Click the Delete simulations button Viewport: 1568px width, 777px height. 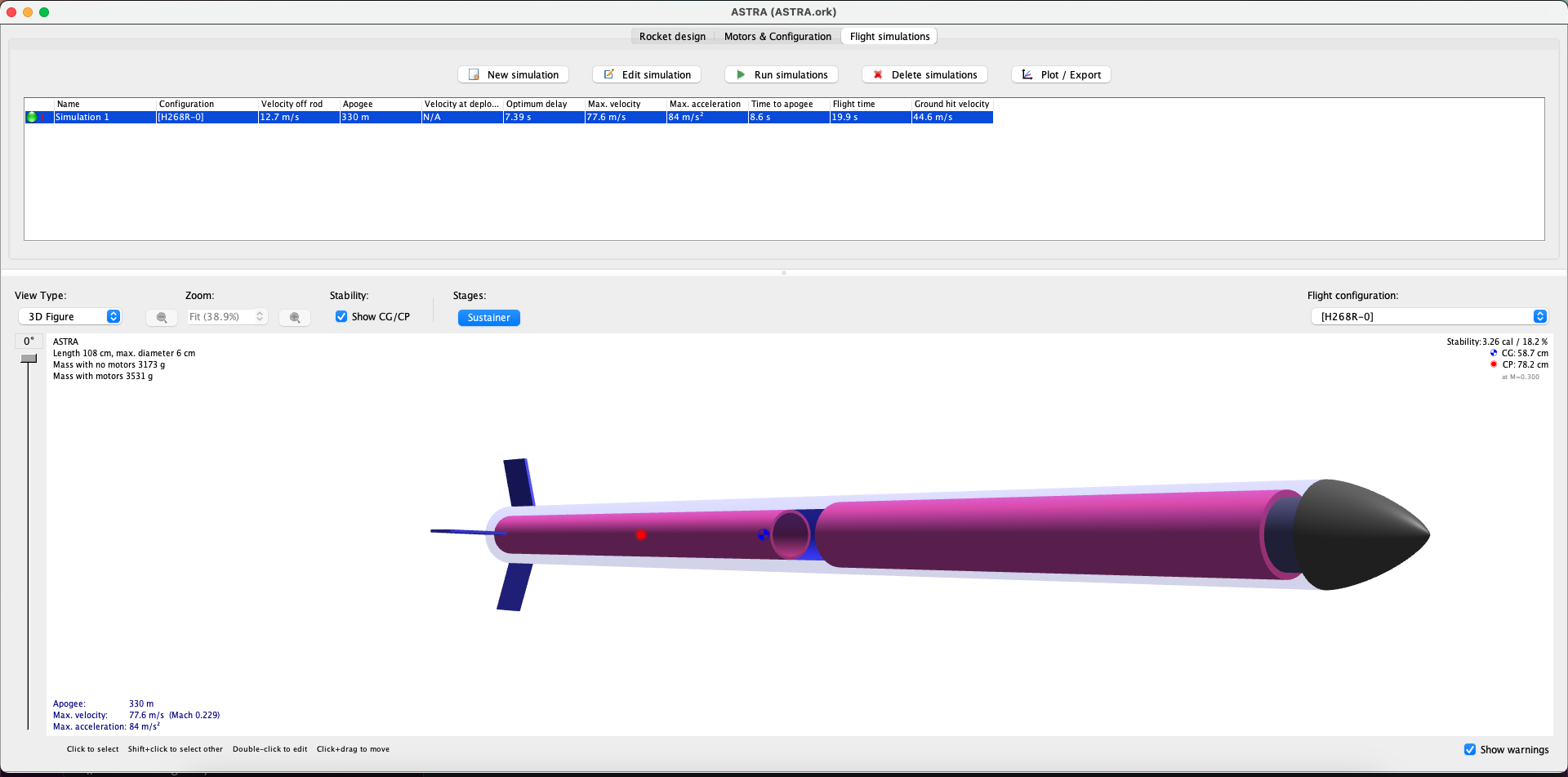pyautogui.click(x=924, y=74)
